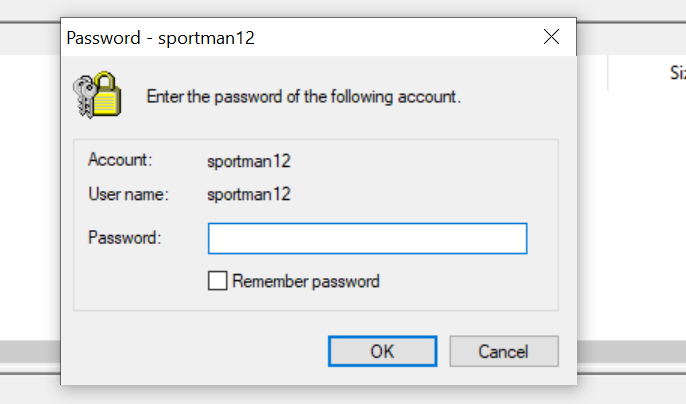Click the column divider beside the Size header
The image size is (686, 404).
pos(608,73)
